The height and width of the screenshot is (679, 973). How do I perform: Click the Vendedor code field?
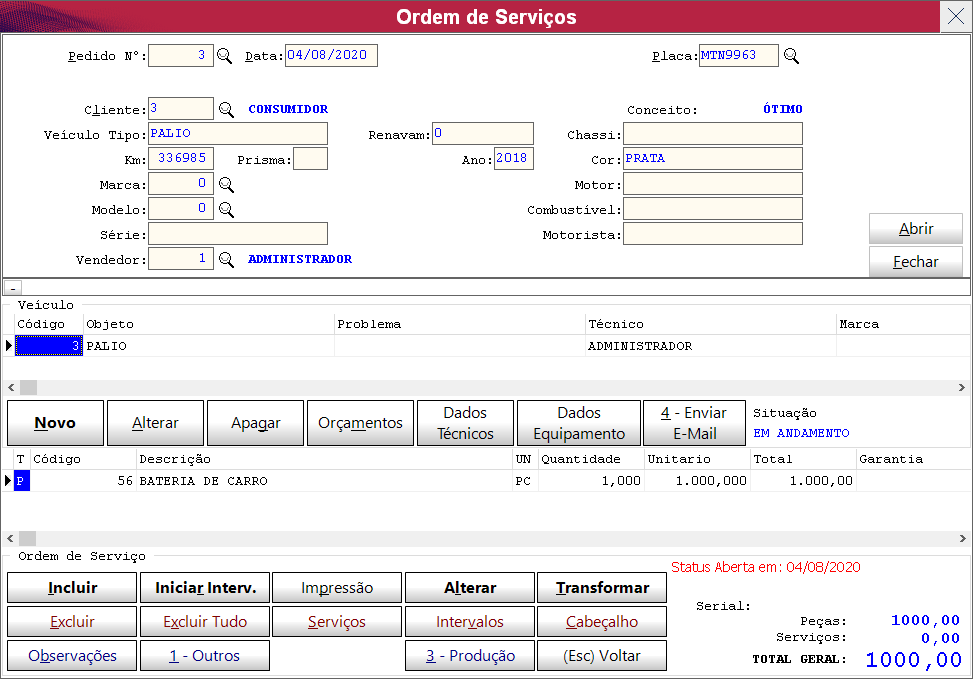click(181, 258)
